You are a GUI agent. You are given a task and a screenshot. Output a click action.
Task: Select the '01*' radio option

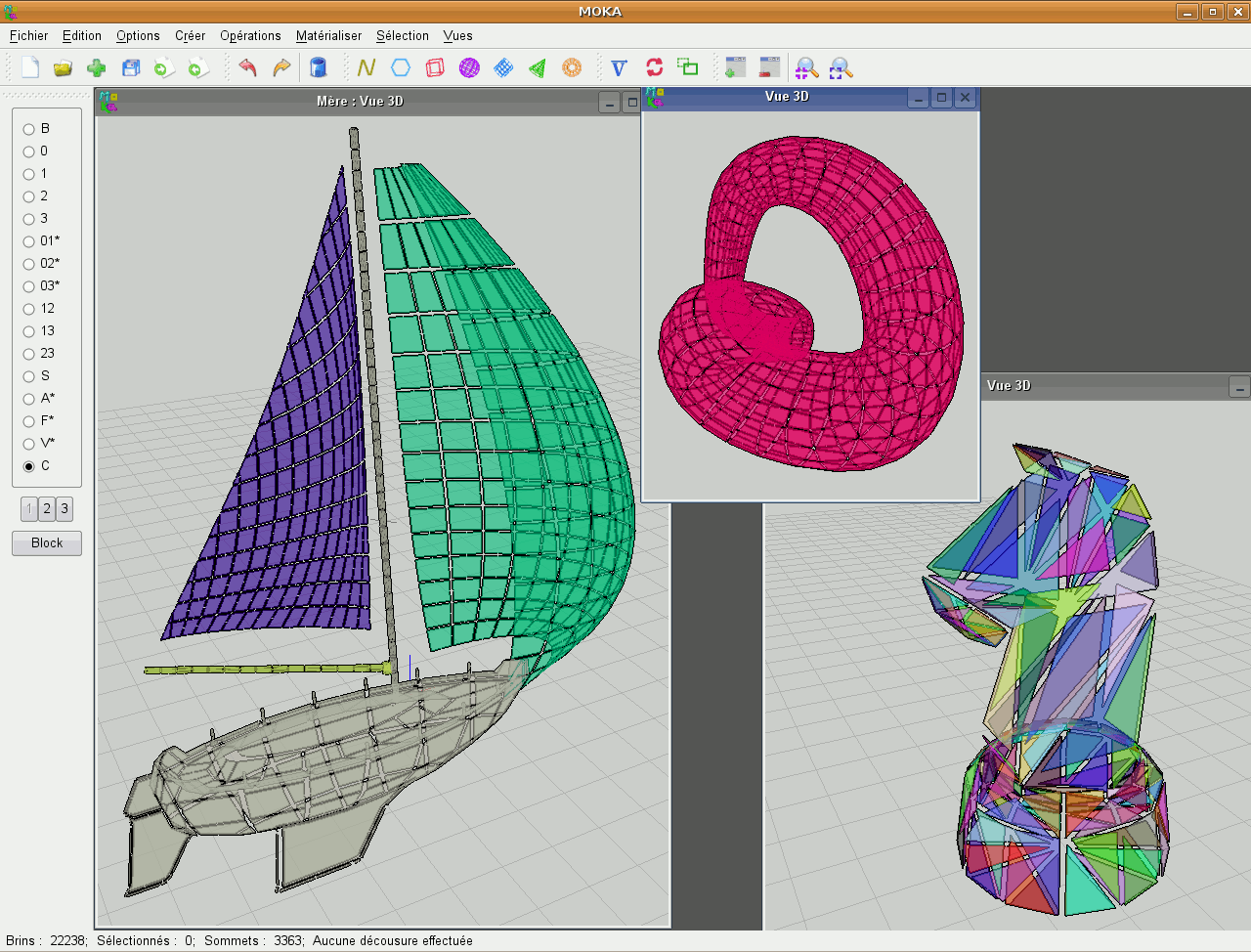(x=29, y=241)
